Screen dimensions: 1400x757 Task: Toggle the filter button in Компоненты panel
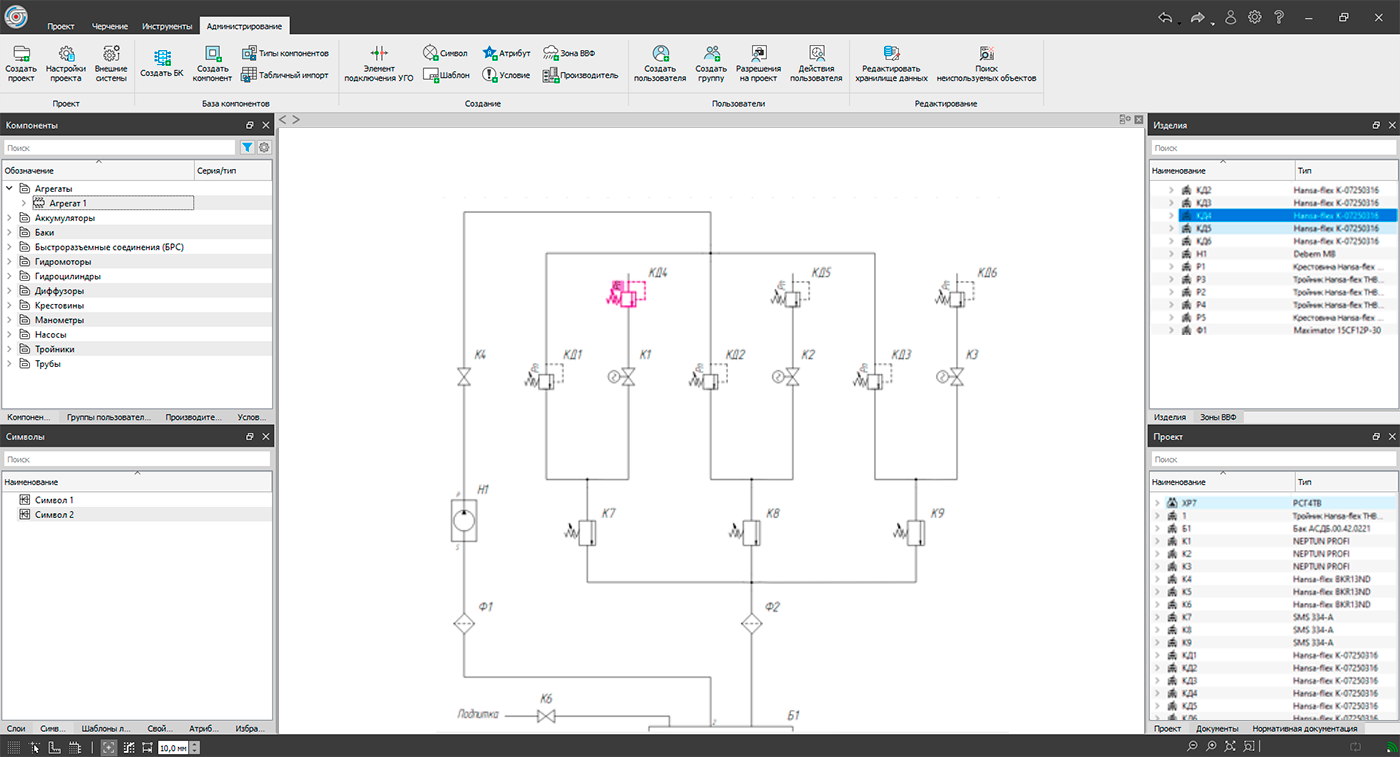247,148
